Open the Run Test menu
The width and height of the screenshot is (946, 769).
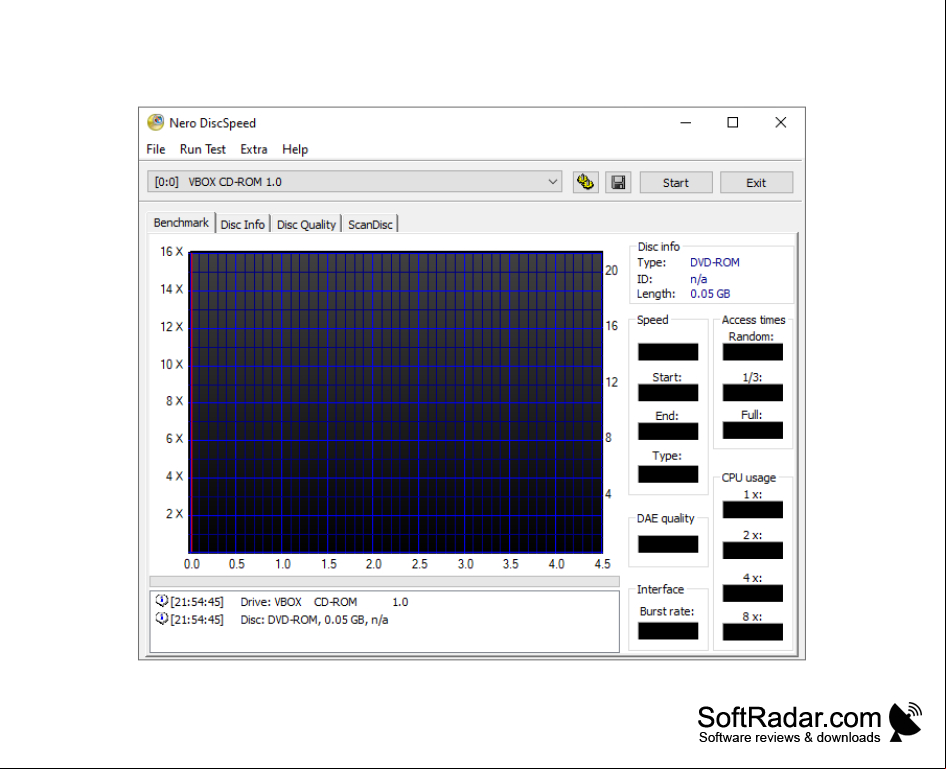pyautogui.click(x=203, y=149)
